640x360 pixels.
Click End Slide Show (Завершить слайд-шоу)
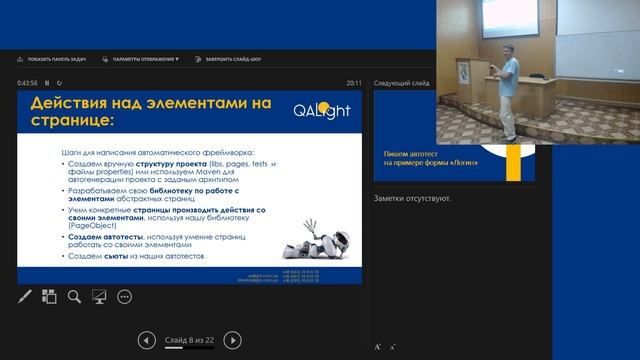(x=228, y=60)
